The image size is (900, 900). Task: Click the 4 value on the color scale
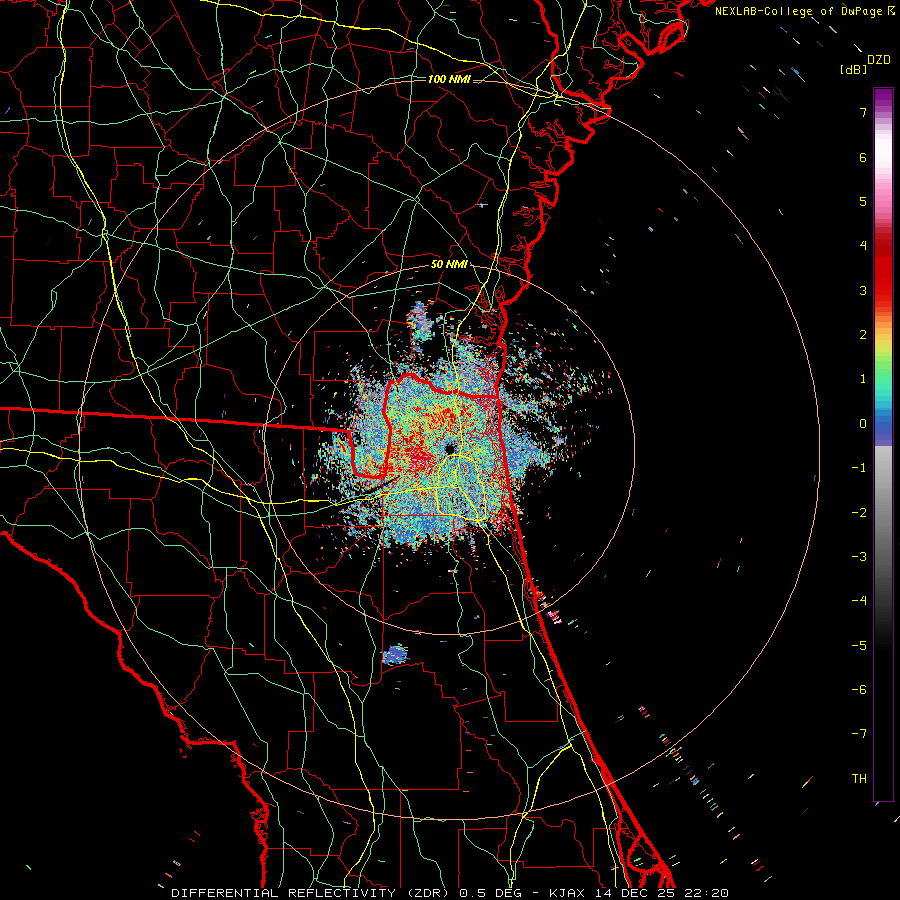tap(863, 246)
